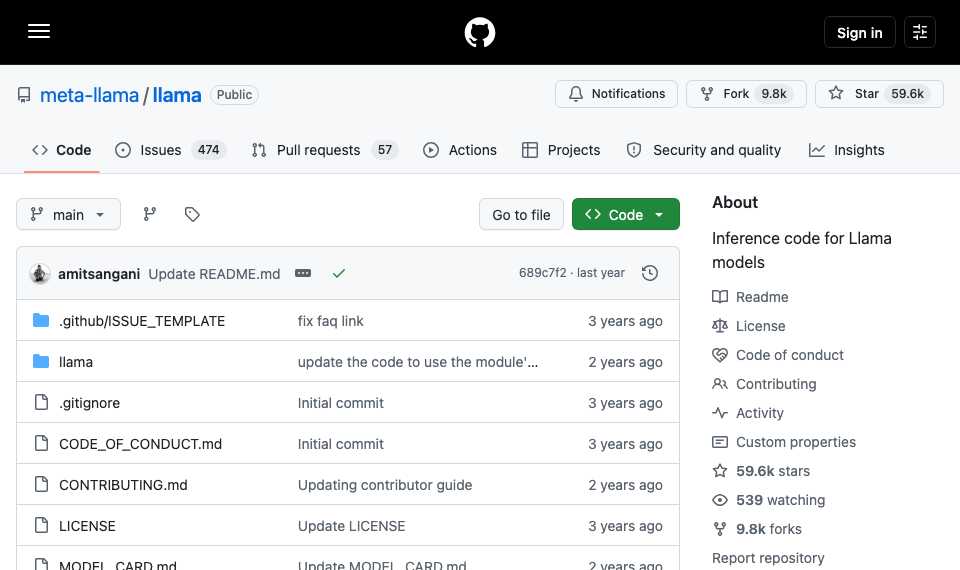This screenshot has width=960, height=570.
Task: Open the Pull requests tab
Action: click(324, 150)
